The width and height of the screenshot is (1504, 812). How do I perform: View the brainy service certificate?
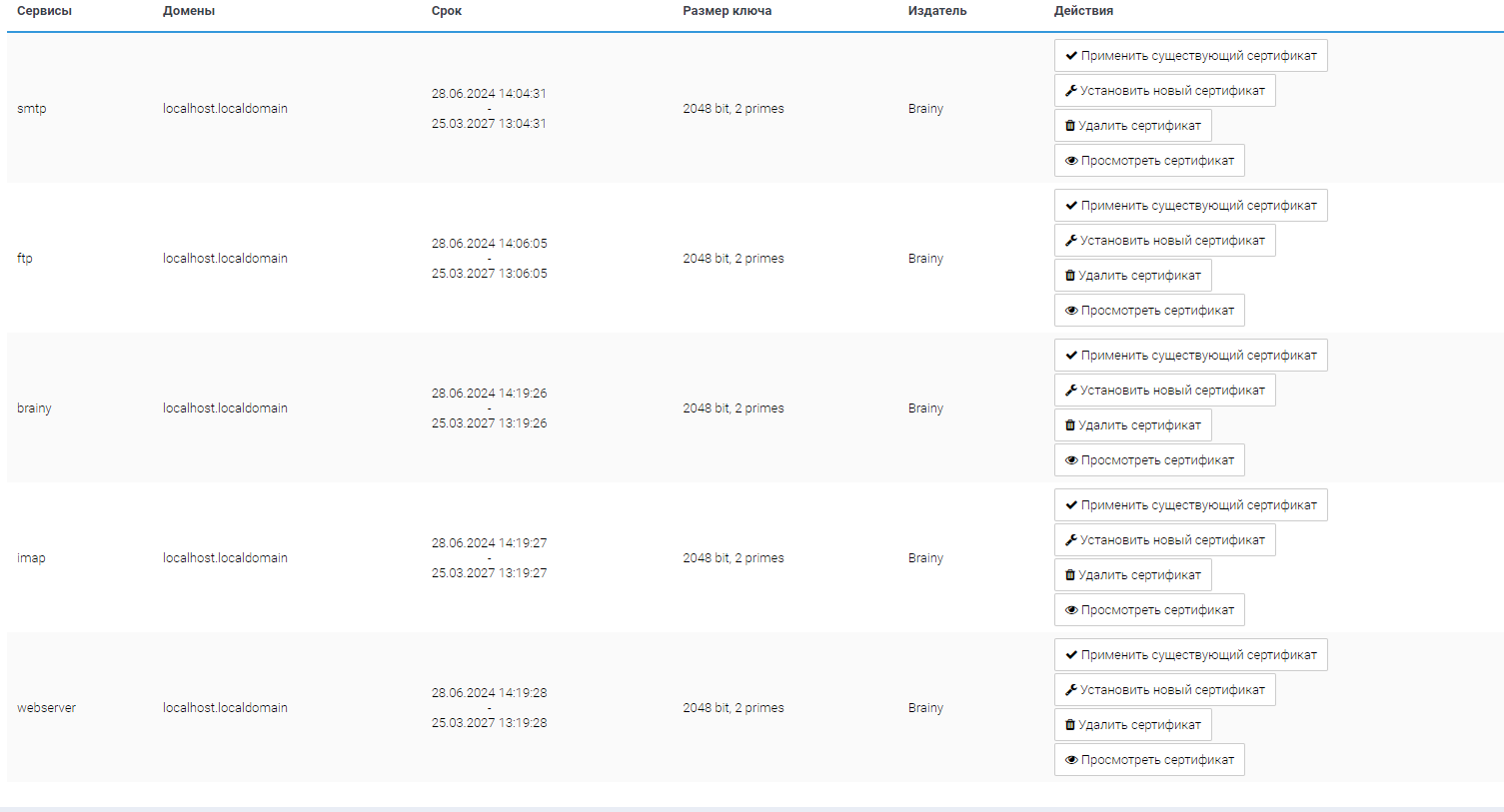(1149, 460)
